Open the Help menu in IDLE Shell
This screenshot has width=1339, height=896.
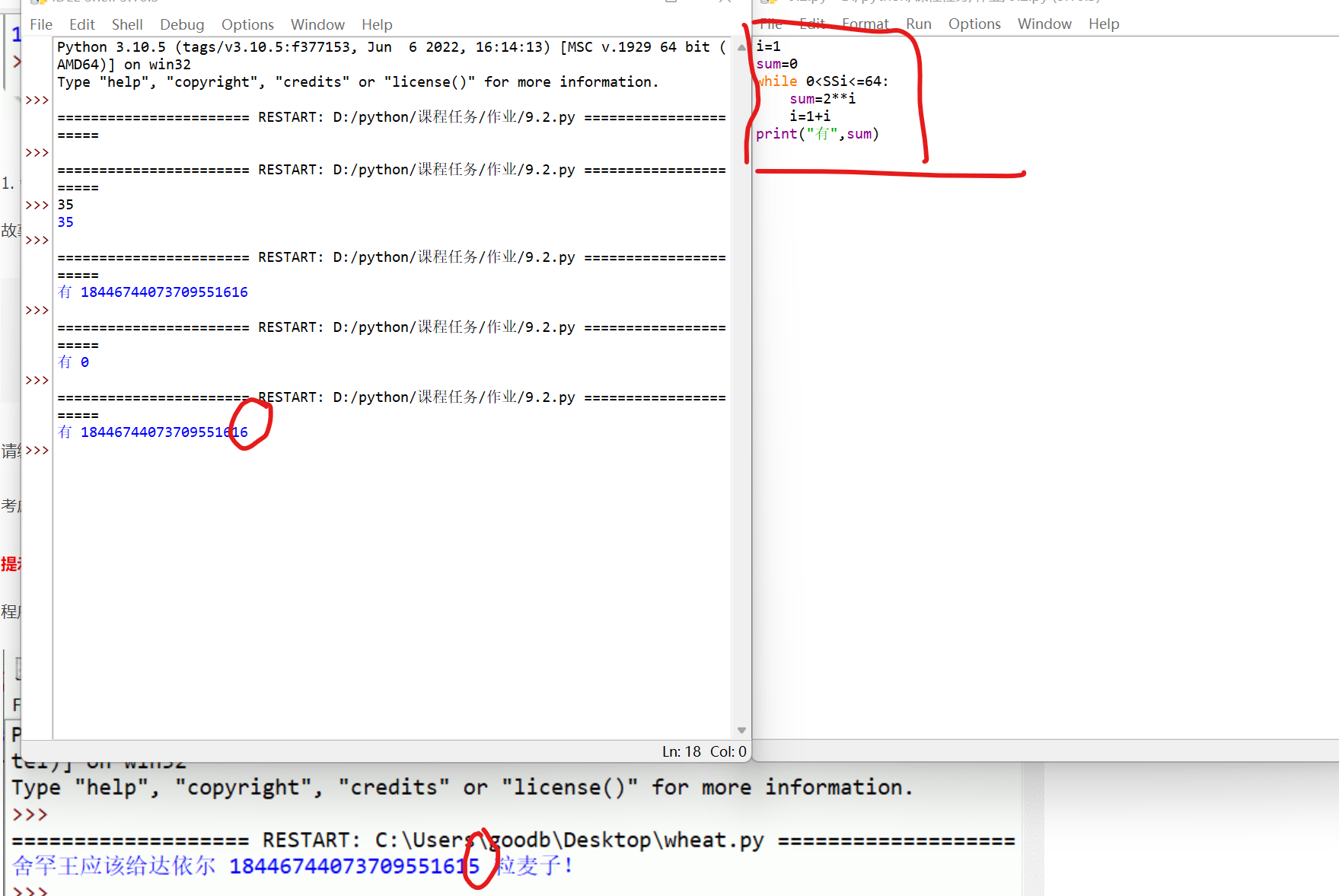point(377,24)
